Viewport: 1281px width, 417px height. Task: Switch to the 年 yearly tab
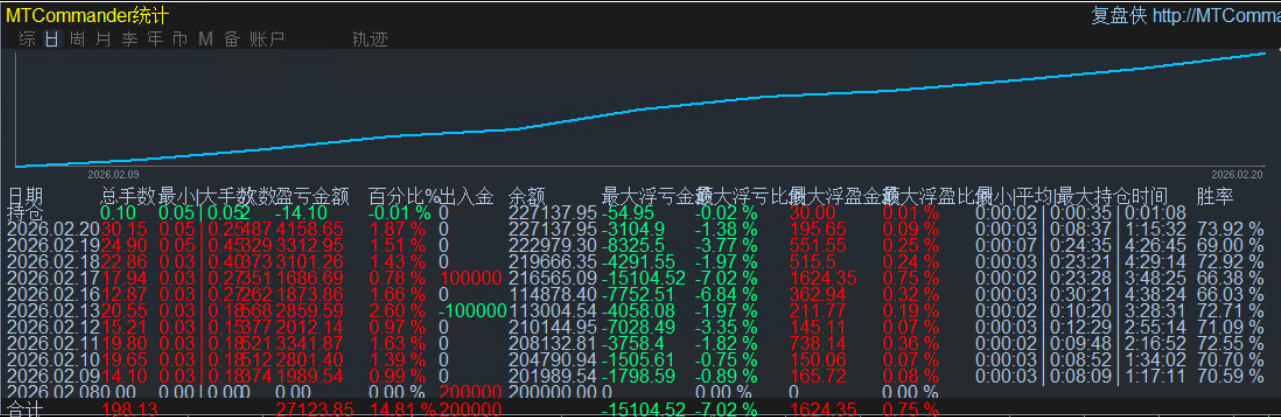[155, 39]
